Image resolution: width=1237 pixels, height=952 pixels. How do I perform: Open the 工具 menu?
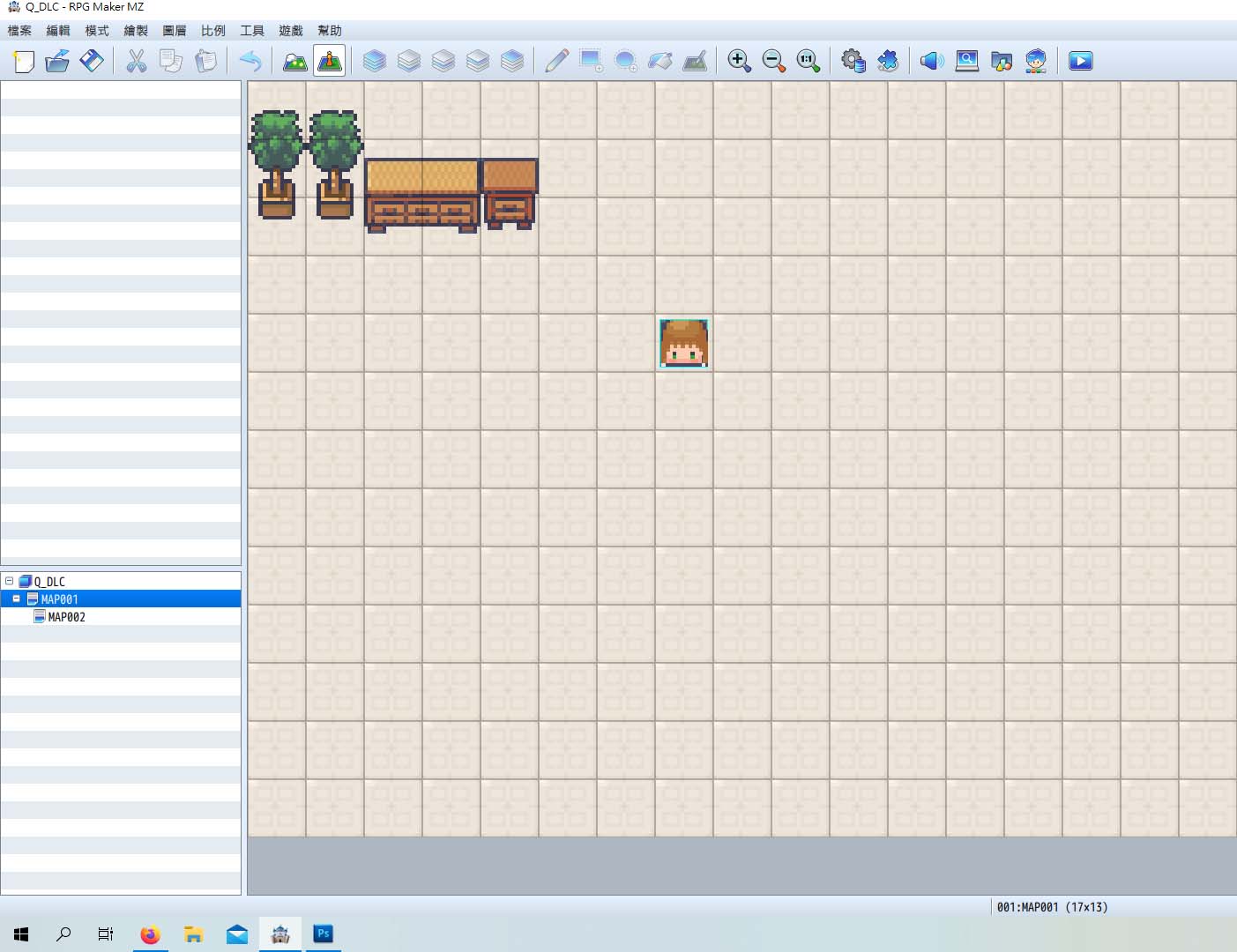pos(252,31)
